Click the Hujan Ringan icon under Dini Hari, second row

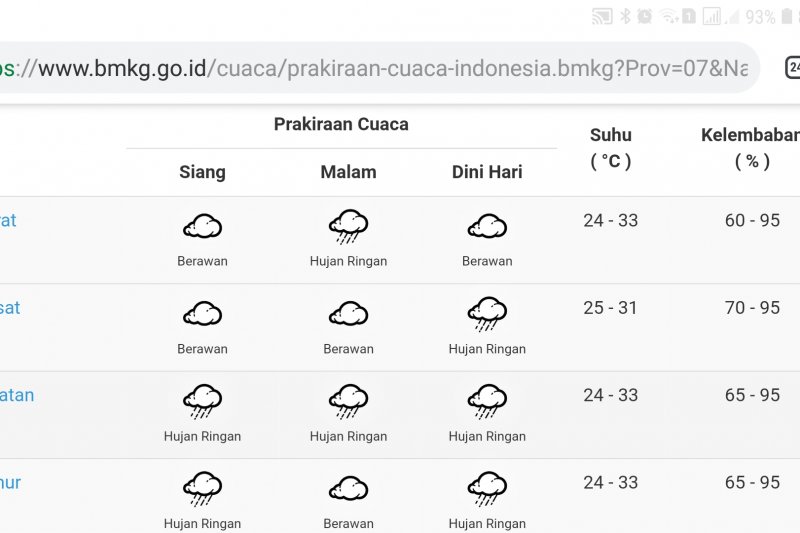tap(487, 314)
